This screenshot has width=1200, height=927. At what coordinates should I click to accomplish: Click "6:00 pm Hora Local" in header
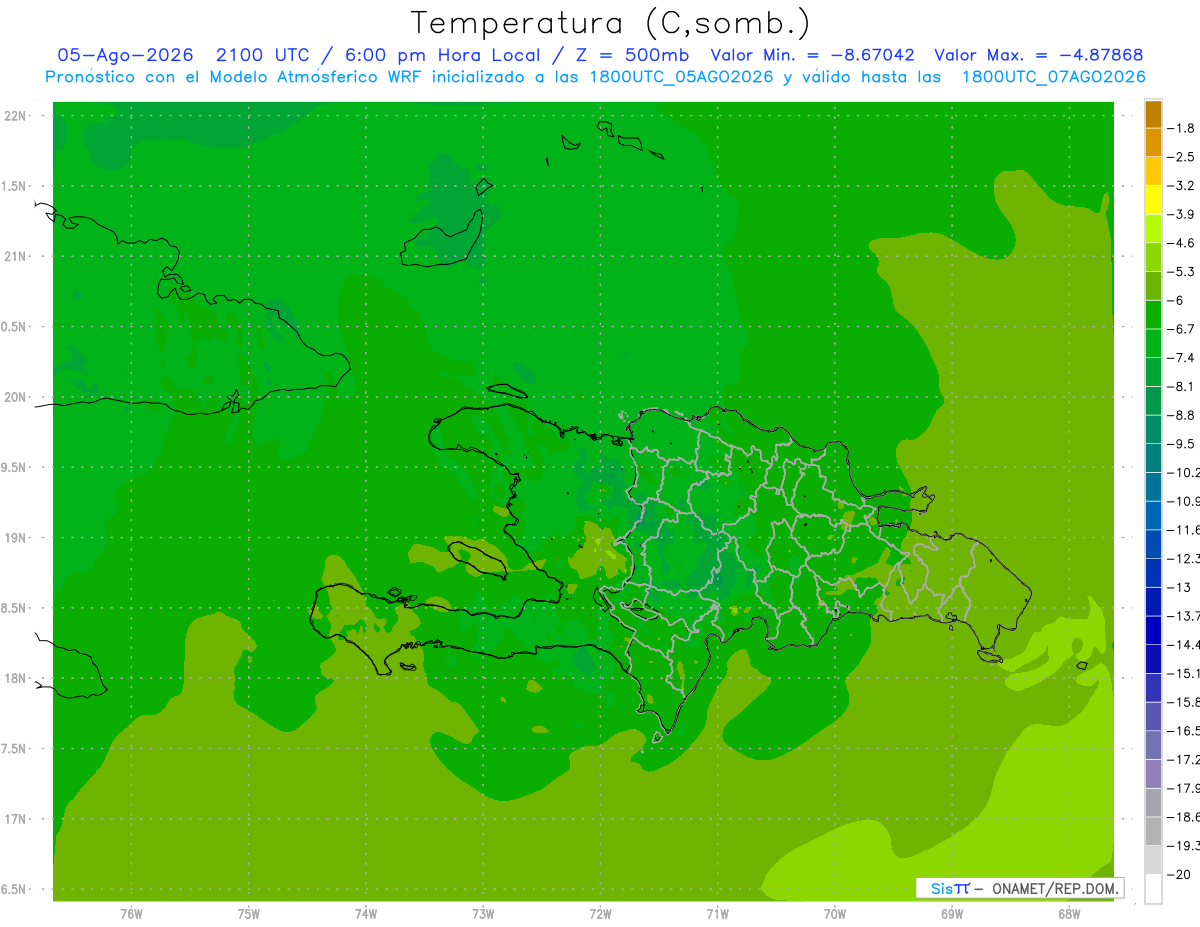(443, 55)
